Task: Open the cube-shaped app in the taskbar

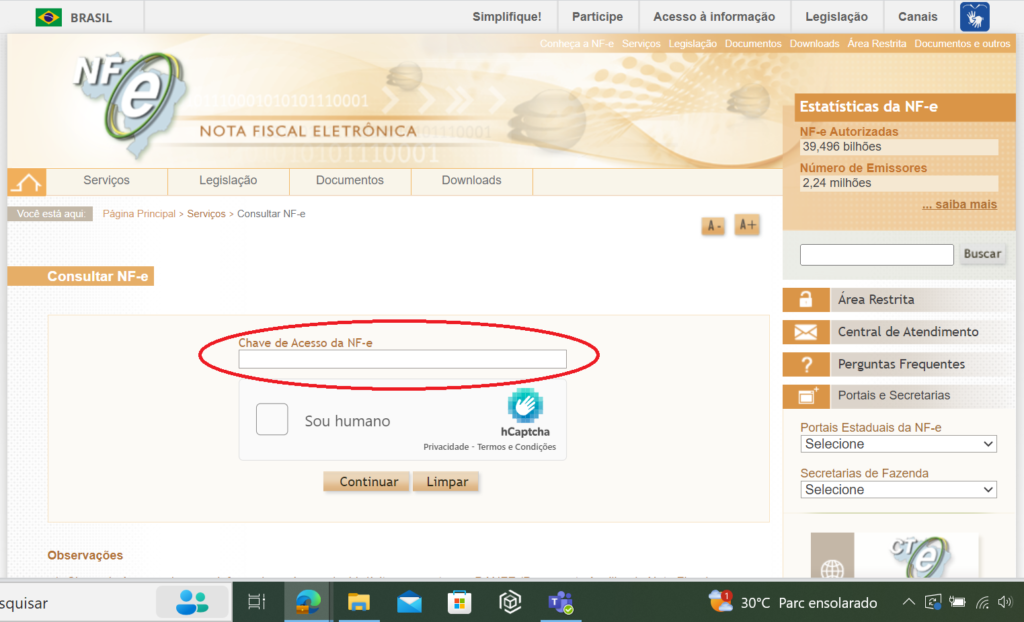Action: tap(509, 602)
